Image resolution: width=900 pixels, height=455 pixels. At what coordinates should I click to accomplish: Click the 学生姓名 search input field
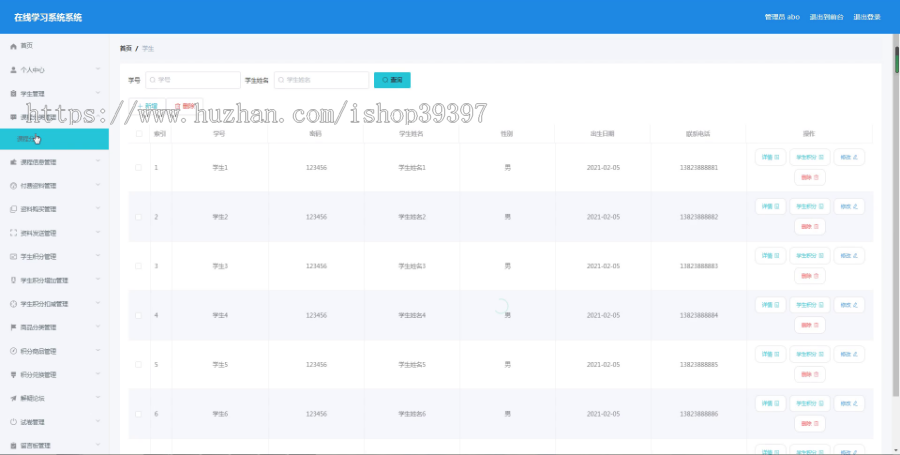(x=321, y=80)
